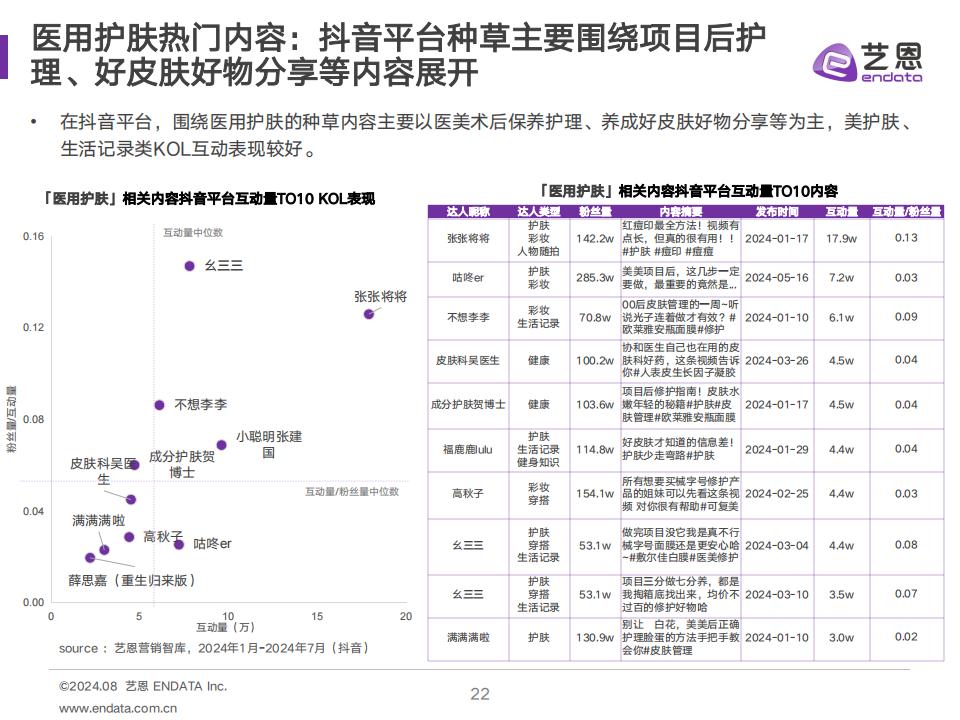The width and height of the screenshot is (960, 720).
Task: Click the 3.5w interaction count cell
Action: pos(842,594)
